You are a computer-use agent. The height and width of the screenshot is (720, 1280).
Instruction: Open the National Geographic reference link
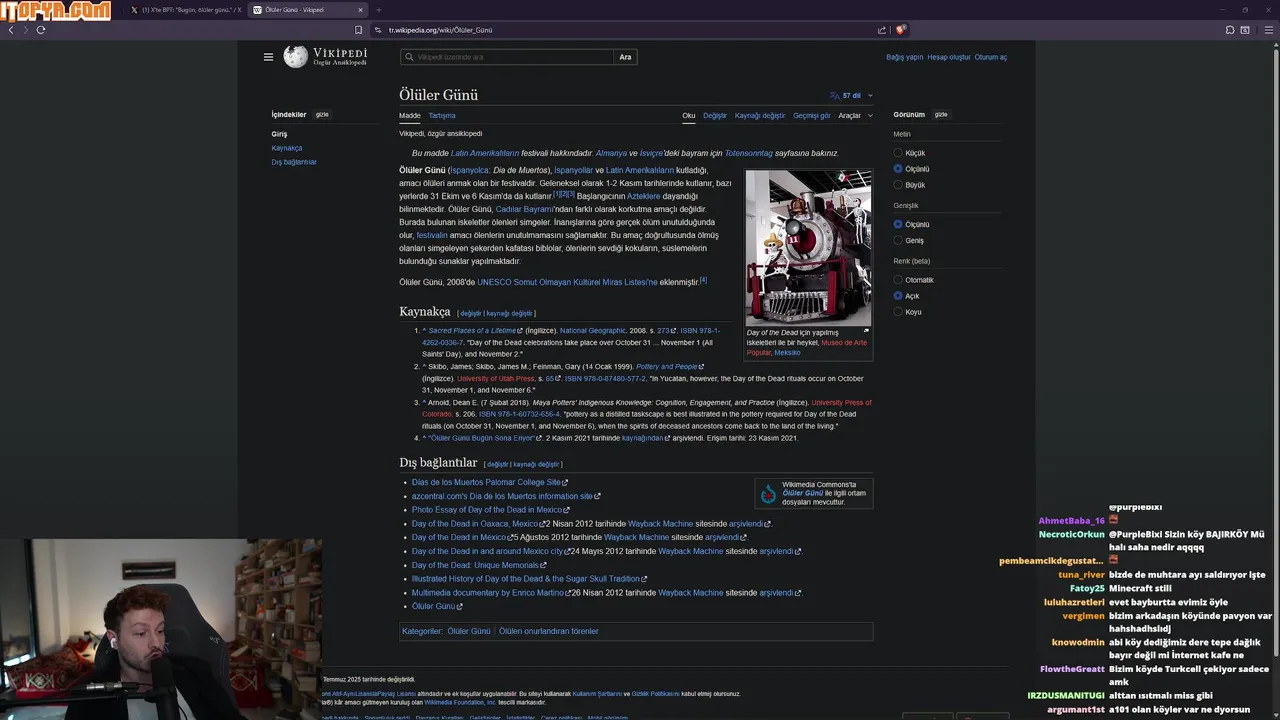coord(593,330)
